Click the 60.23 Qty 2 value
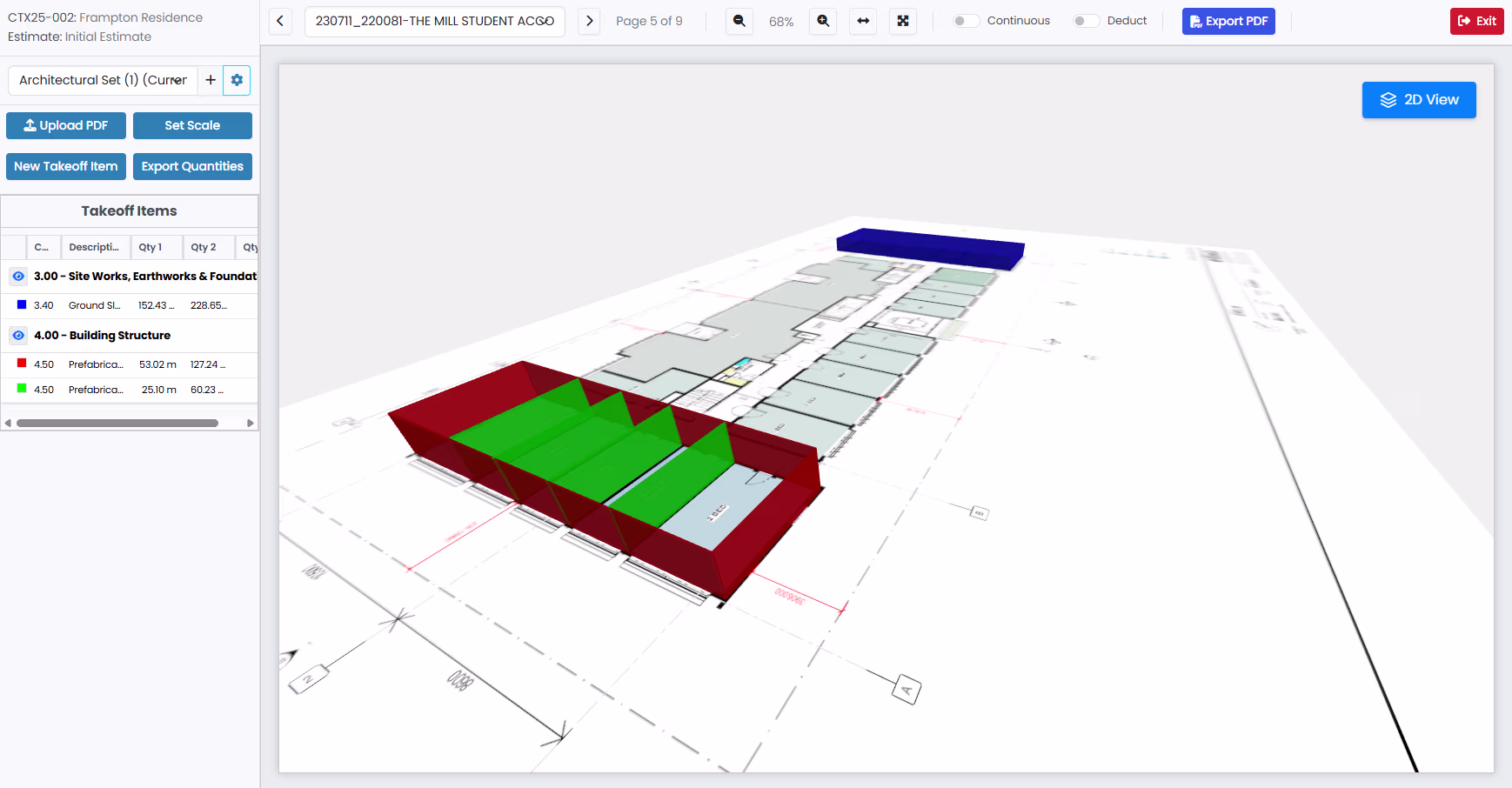Image resolution: width=1512 pixels, height=788 pixels. pyautogui.click(x=207, y=390)
